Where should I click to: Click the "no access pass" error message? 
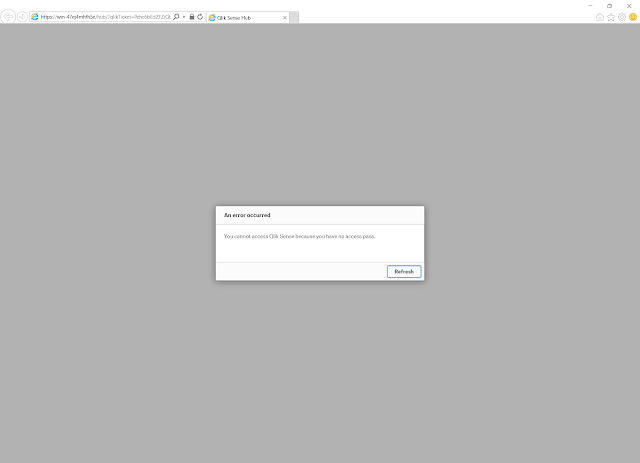[299, 236]
